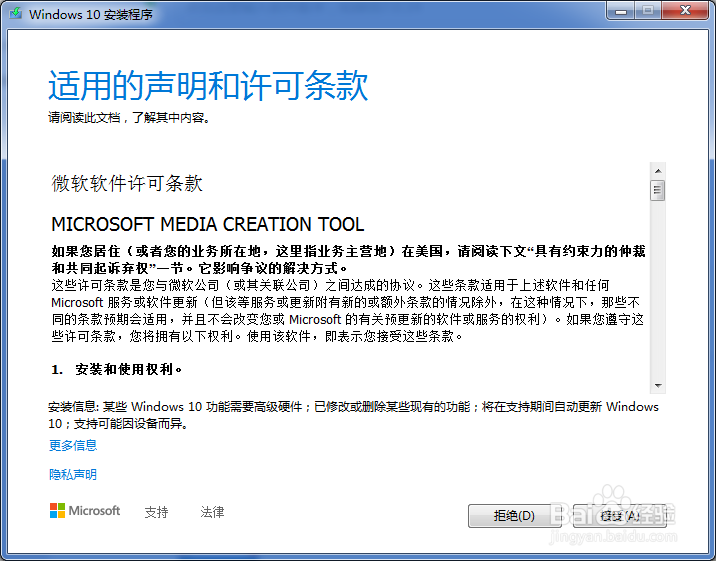Open the 更多信息 more info link

73,445
